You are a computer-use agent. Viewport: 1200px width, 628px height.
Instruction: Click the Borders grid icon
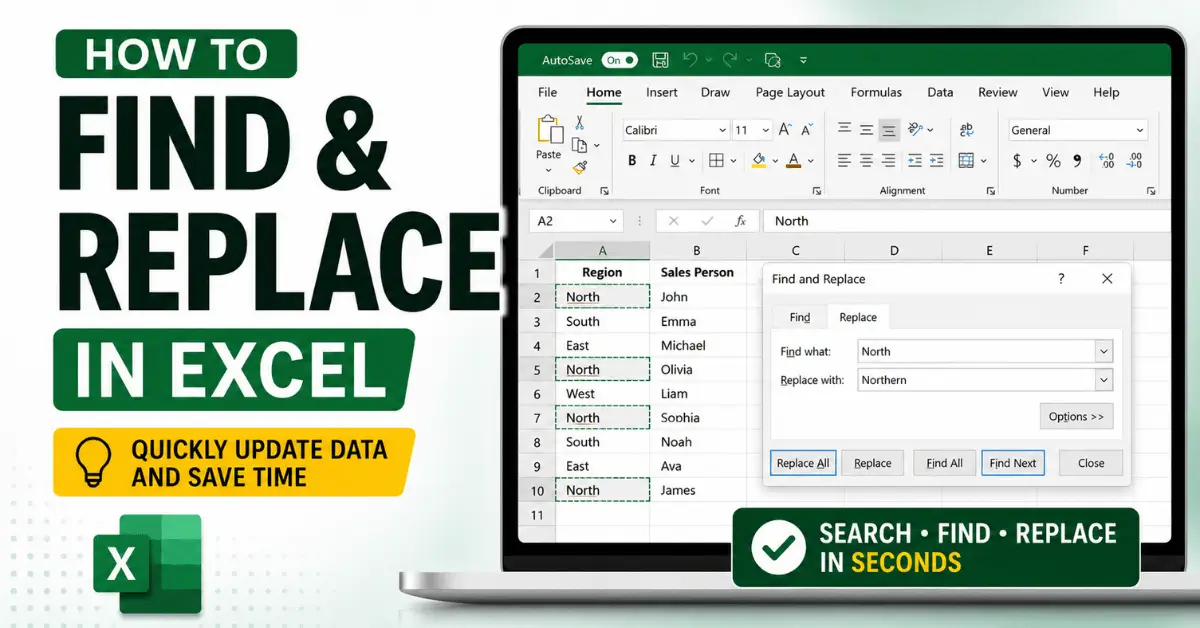pyautogui.click(x=716, y=160)
